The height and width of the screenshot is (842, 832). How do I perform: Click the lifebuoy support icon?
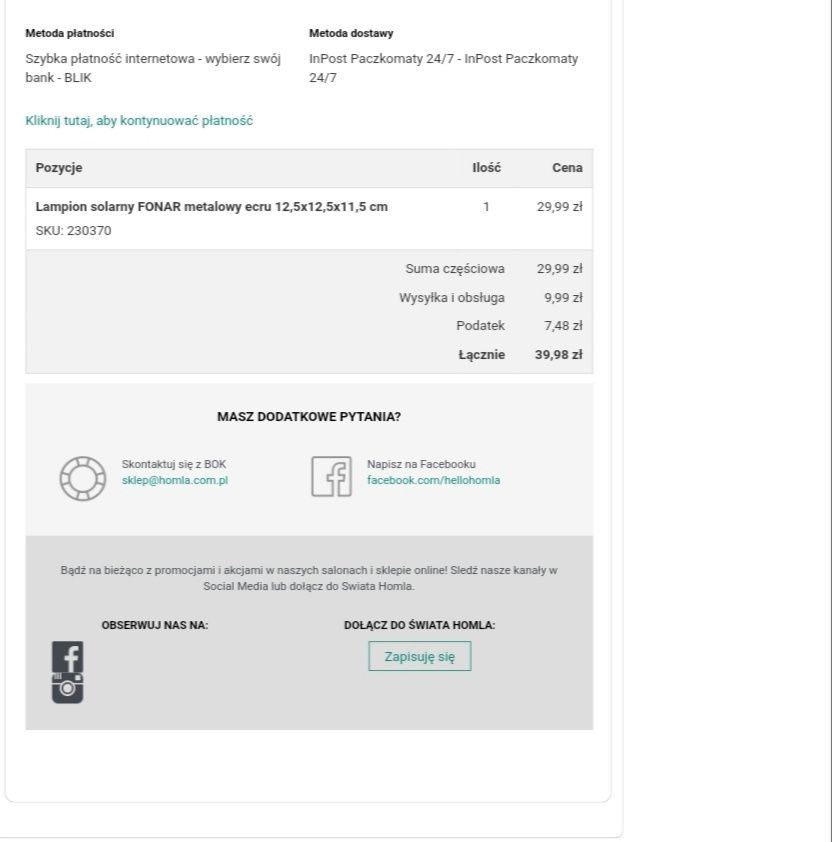tap(83, 478)
